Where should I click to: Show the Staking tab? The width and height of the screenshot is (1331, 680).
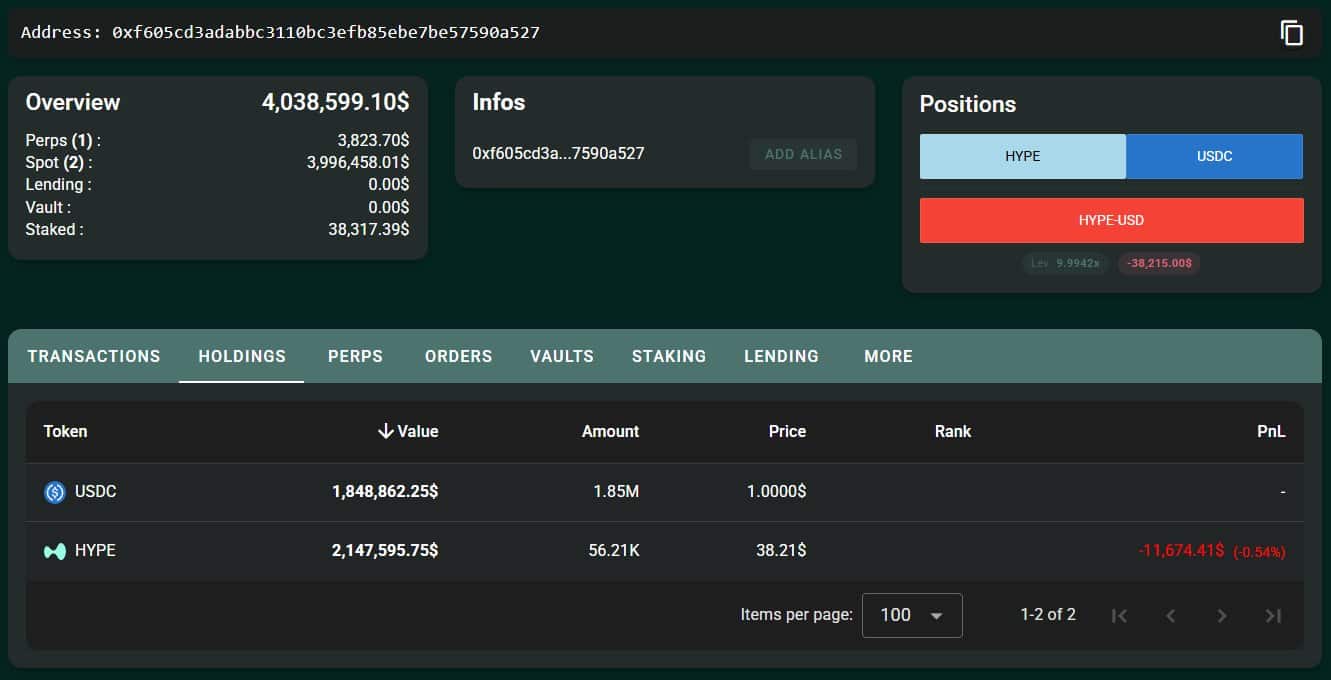[x=669, y=356]
